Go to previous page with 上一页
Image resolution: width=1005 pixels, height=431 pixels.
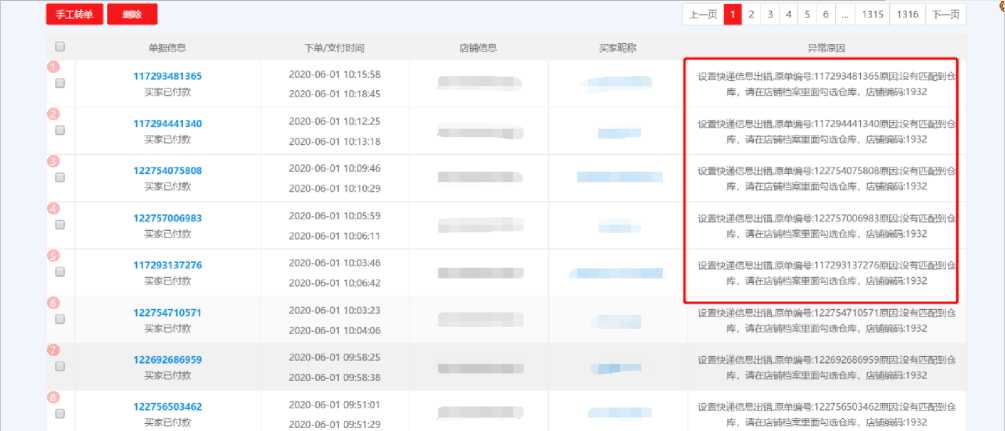tap(703, 14)
